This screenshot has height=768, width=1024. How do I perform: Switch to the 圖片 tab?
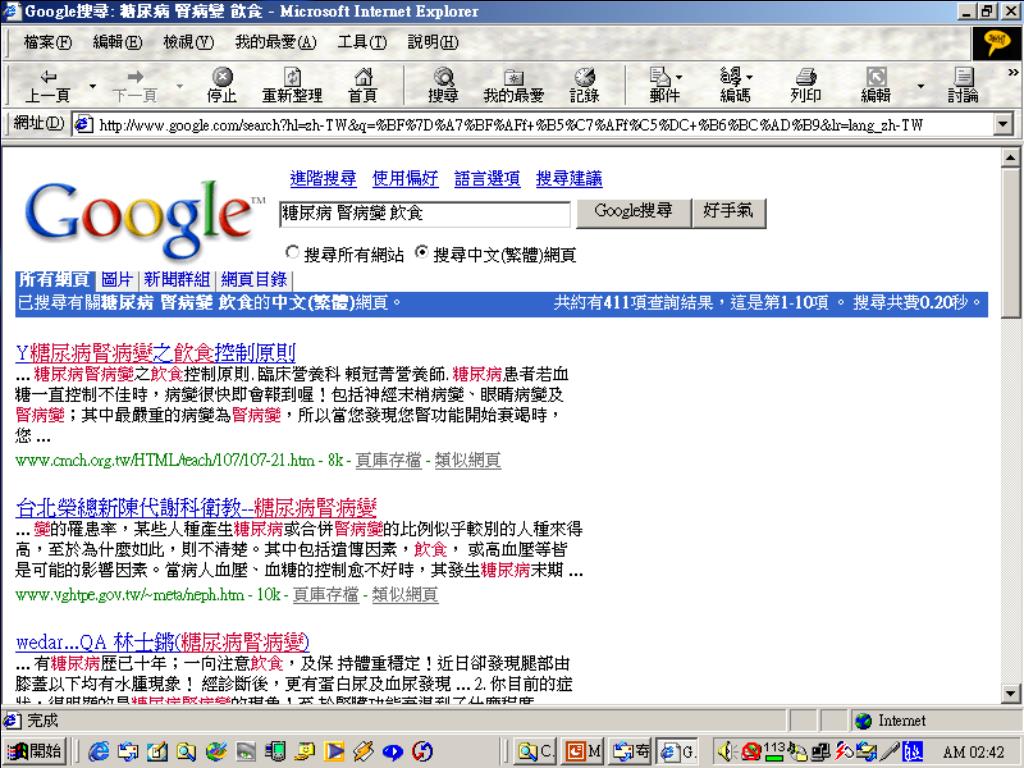click(x=118, y=280)
